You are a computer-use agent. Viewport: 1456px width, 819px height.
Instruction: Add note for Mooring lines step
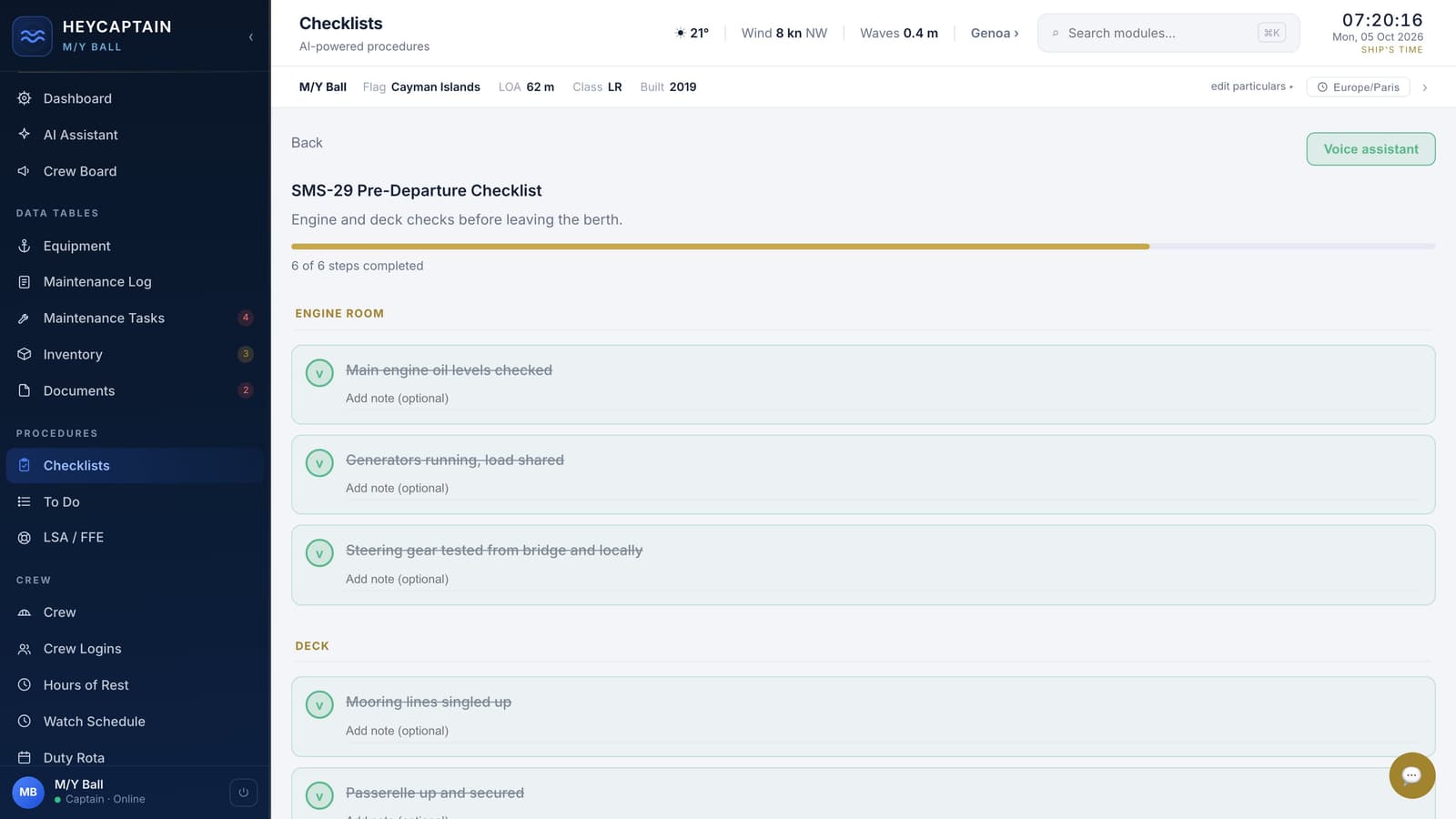(x=883, y=731)
